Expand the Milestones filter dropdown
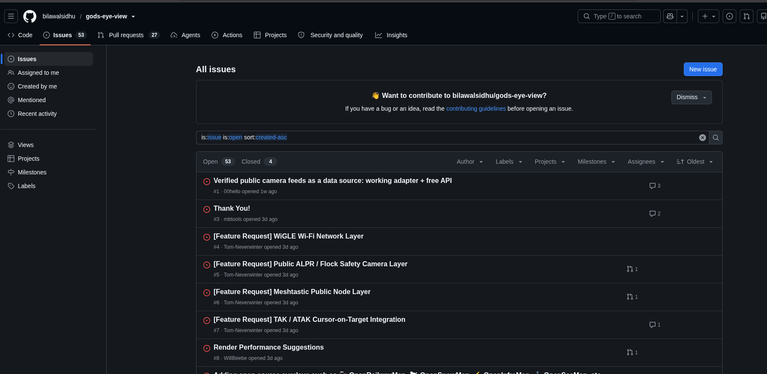The height and width of the screenshot is (374, 767). 596,161
